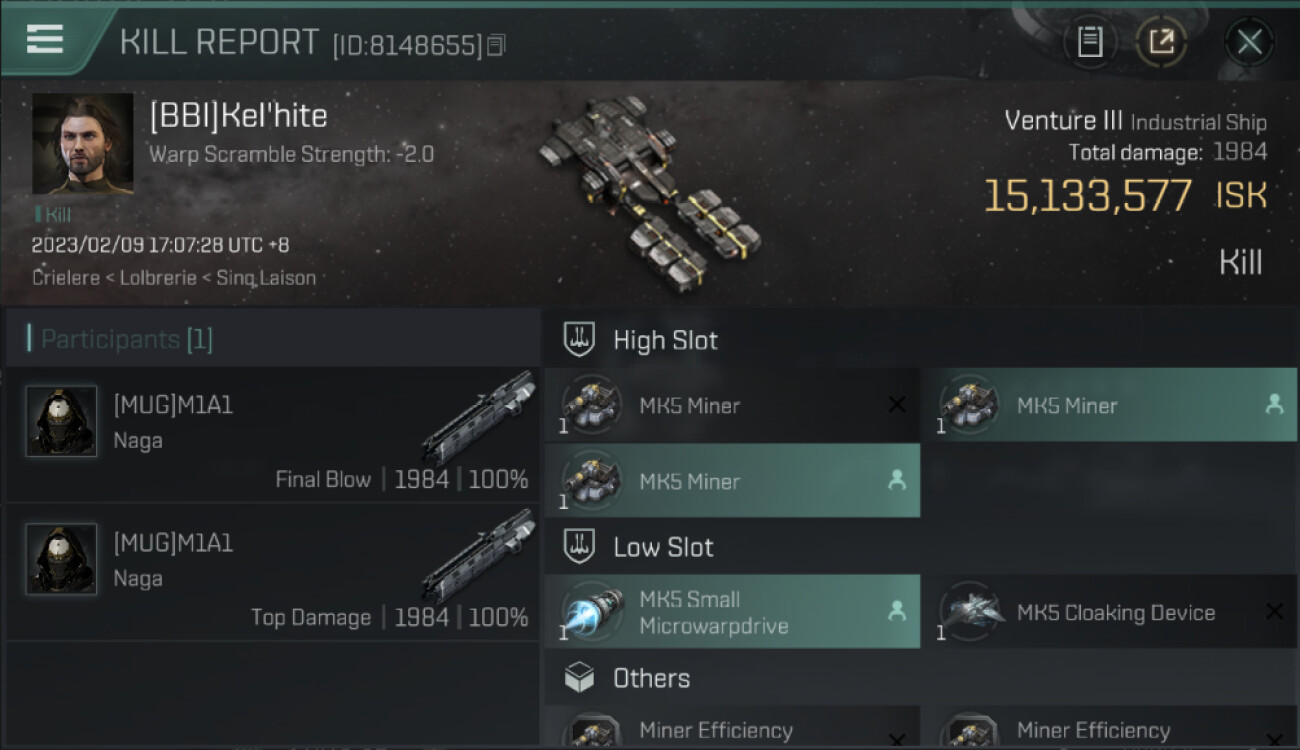Open Kel'hite's character portrait
The width and height of the screenshot is (1300, 750).
coord(83,144)
